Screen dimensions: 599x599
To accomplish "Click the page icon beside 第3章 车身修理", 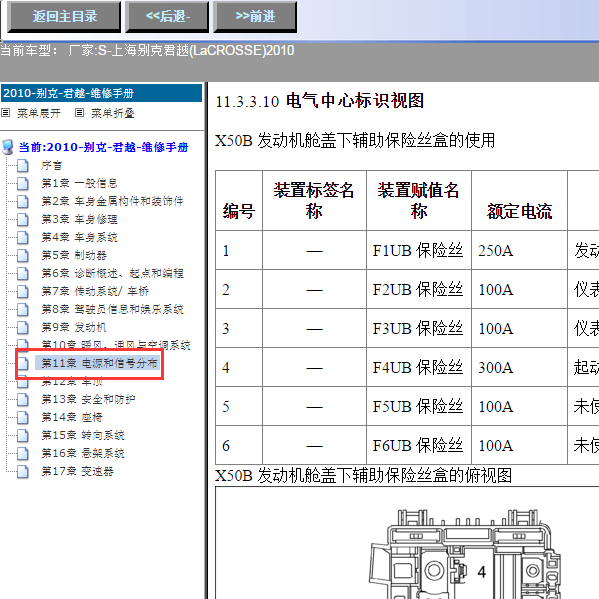I will pyautogui.click(x=23, y=219).
